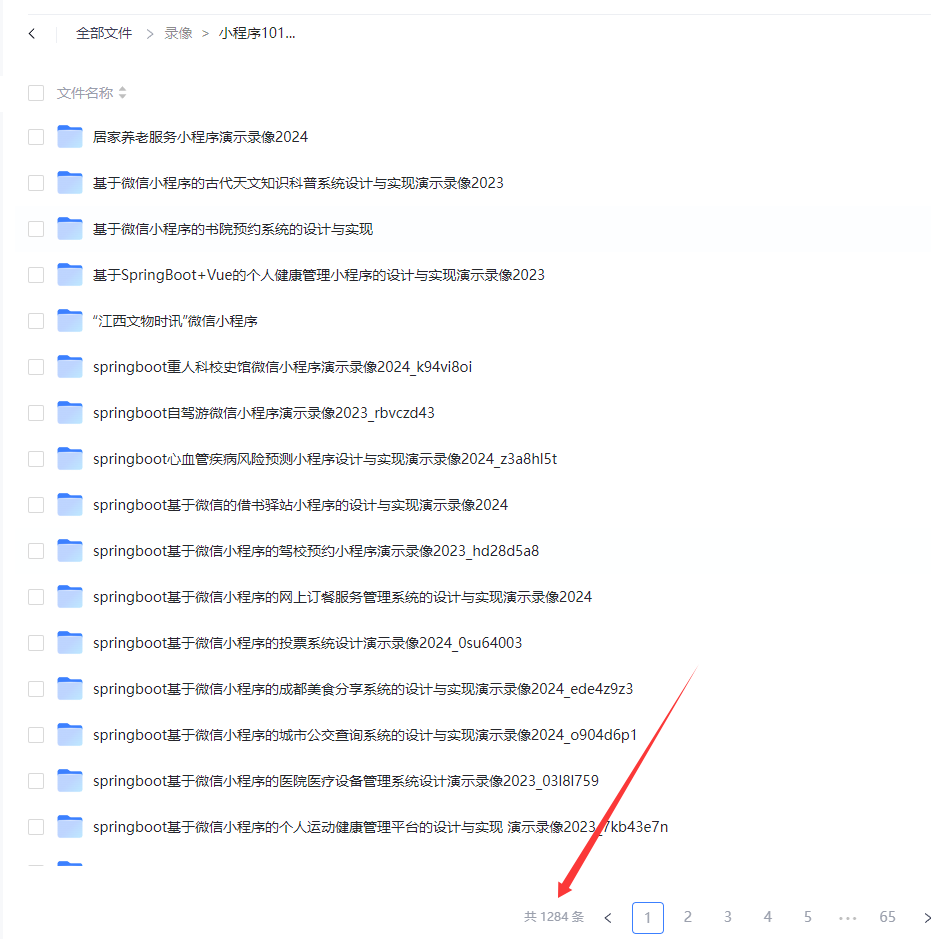This screenshot has width=931, height=939.
Task: Click folder icon for 居家养老服务小程序演示录像2024
Action: [x=70, y=137]
